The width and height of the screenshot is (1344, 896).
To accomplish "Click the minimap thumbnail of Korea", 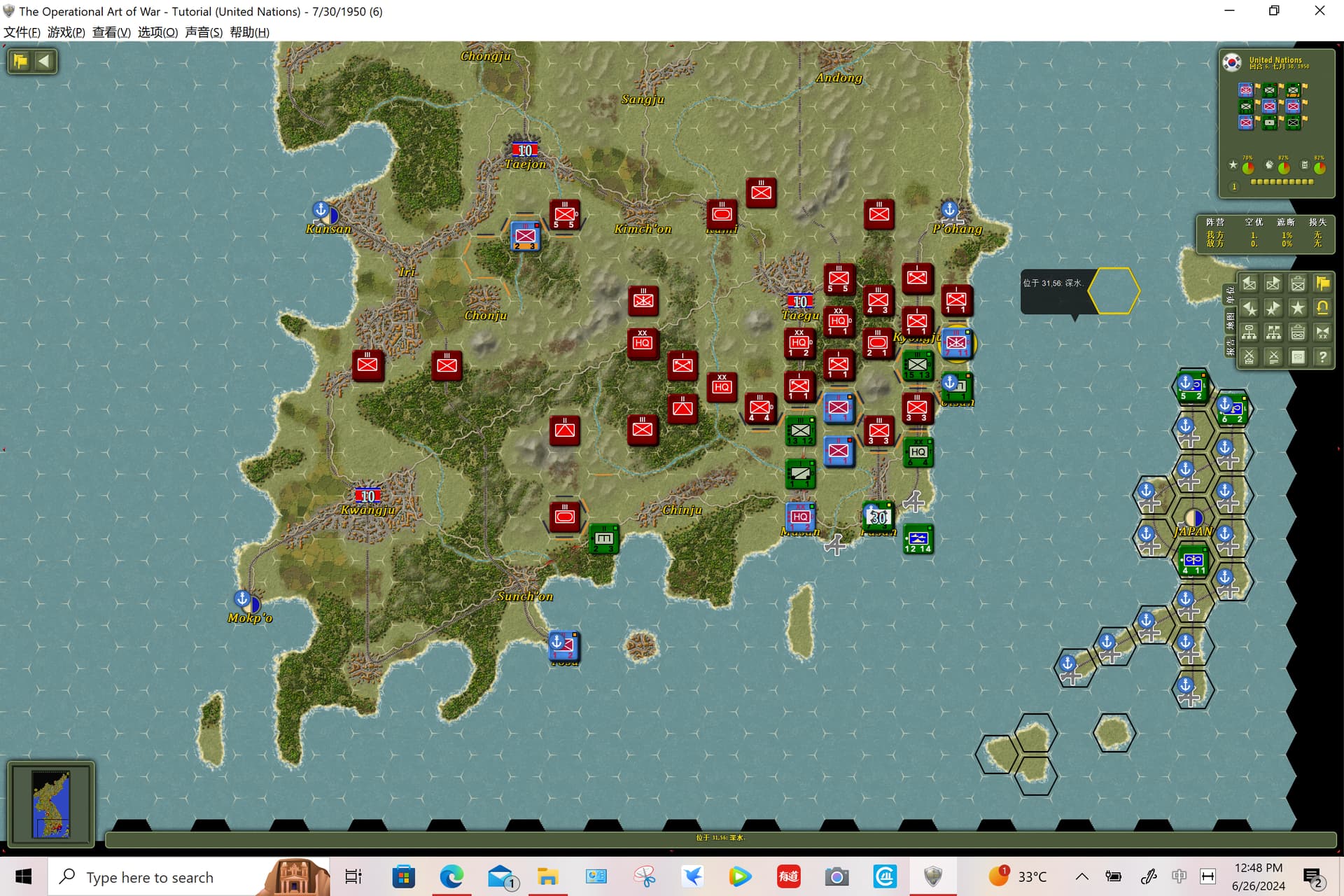I will click(x=51, y=804).
